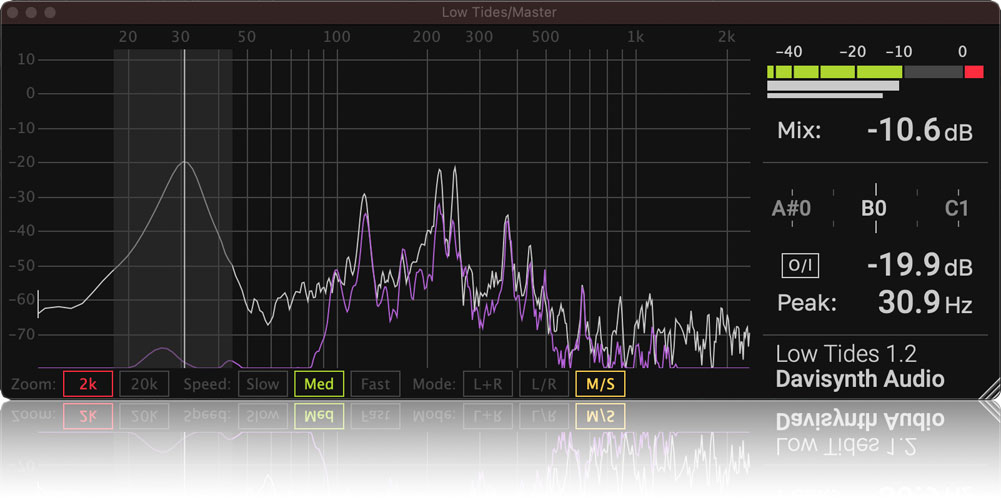
Task: Click the white peak marker line at 30 Hz
Action: coord(183,250)
